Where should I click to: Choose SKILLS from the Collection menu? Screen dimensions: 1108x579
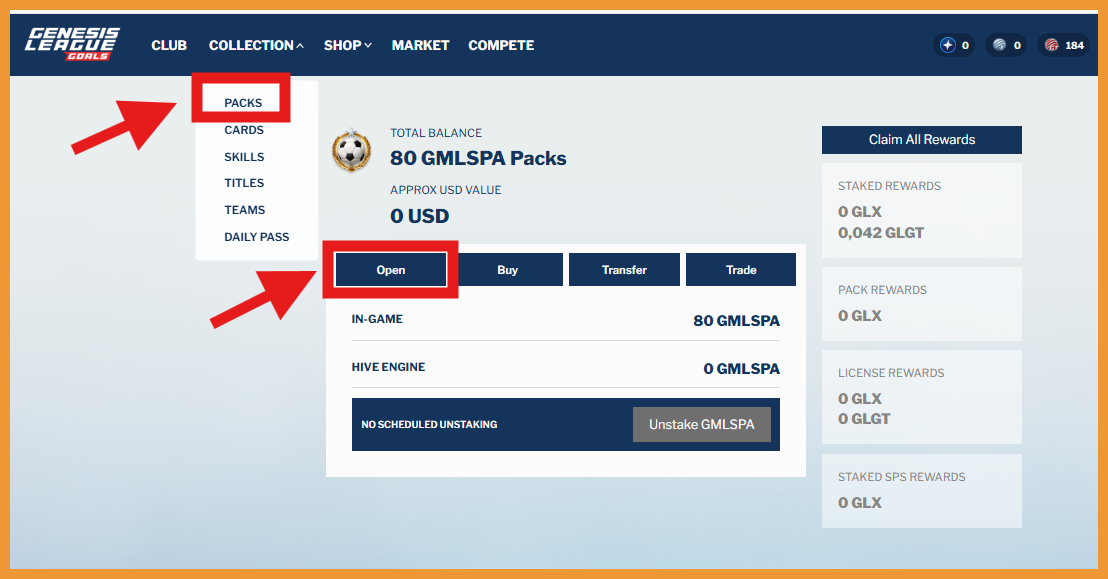(244, 157)
